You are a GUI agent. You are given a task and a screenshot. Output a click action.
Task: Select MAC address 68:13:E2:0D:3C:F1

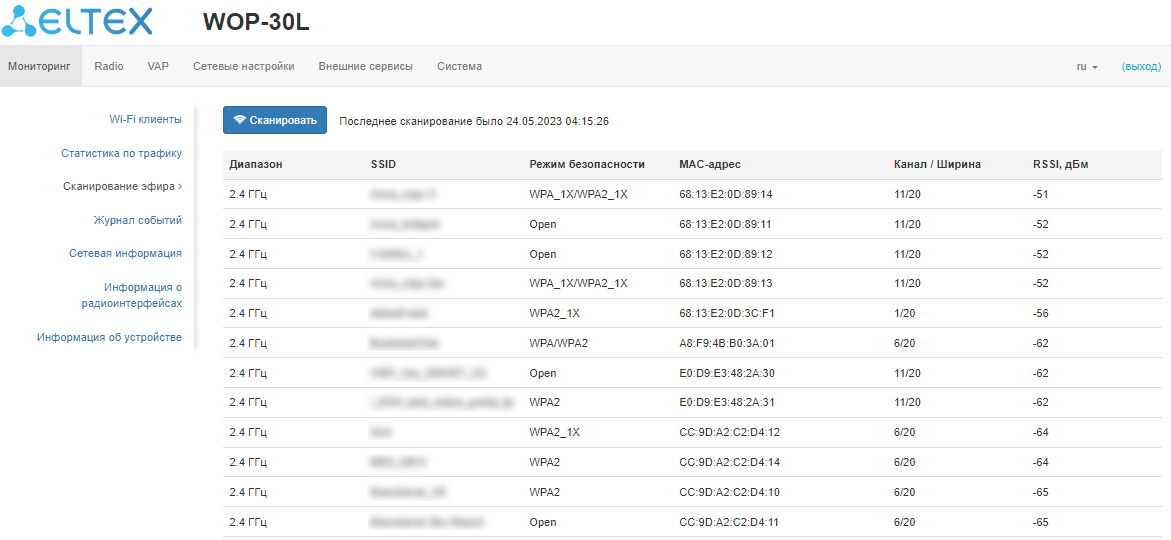tap(727, 313)
